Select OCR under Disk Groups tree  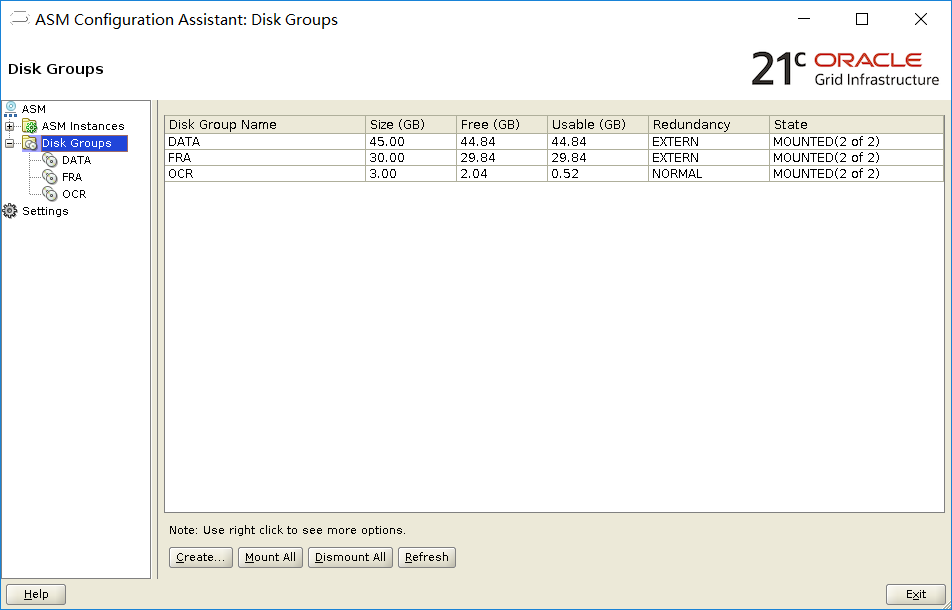pyautogui.click(x=74, y=194)
